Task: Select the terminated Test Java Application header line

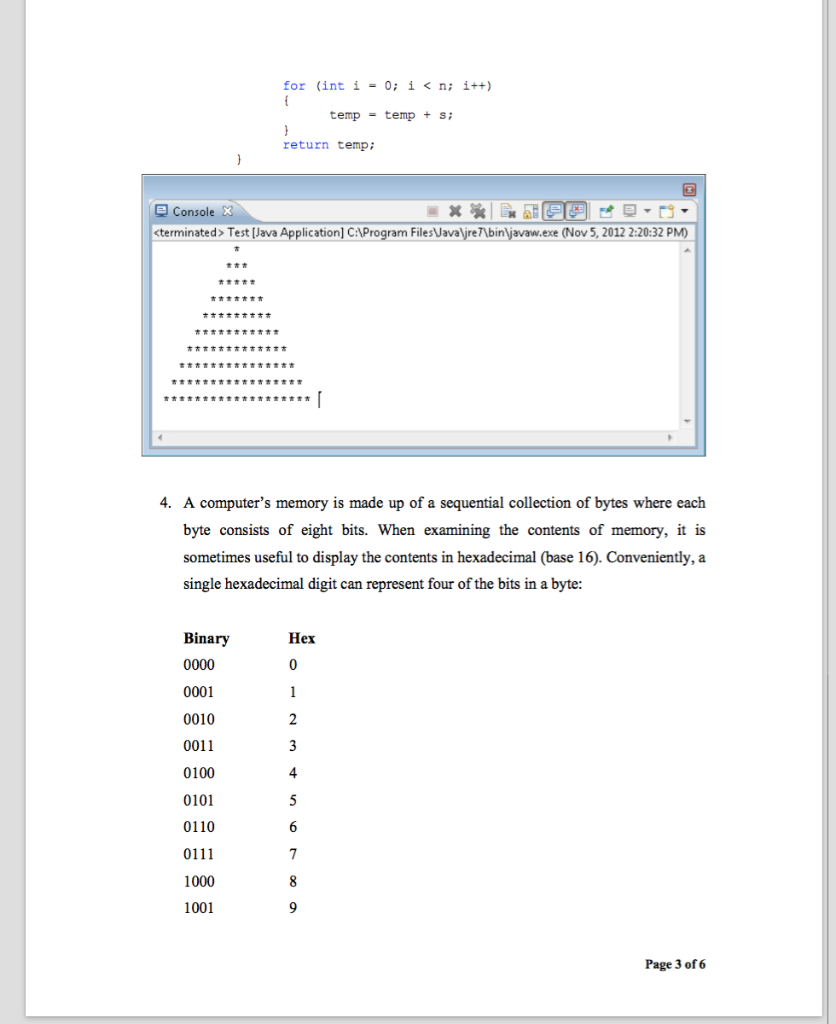Action: (x=420, y=232)
